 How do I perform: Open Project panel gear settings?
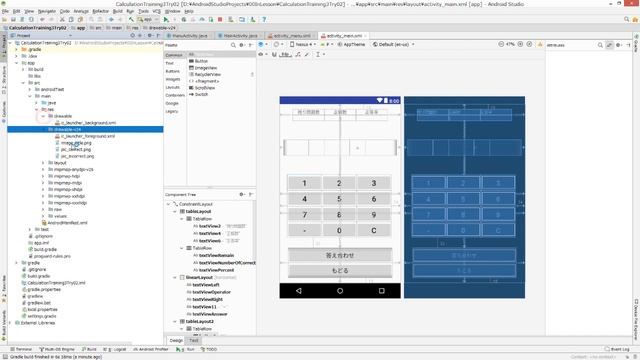pos(150,36)
